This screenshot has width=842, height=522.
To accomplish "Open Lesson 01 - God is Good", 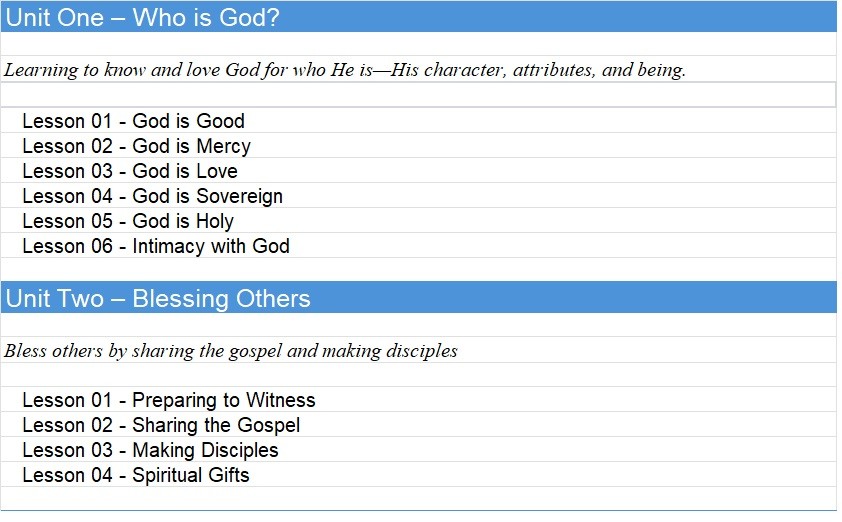I will [x=133, y=121].
